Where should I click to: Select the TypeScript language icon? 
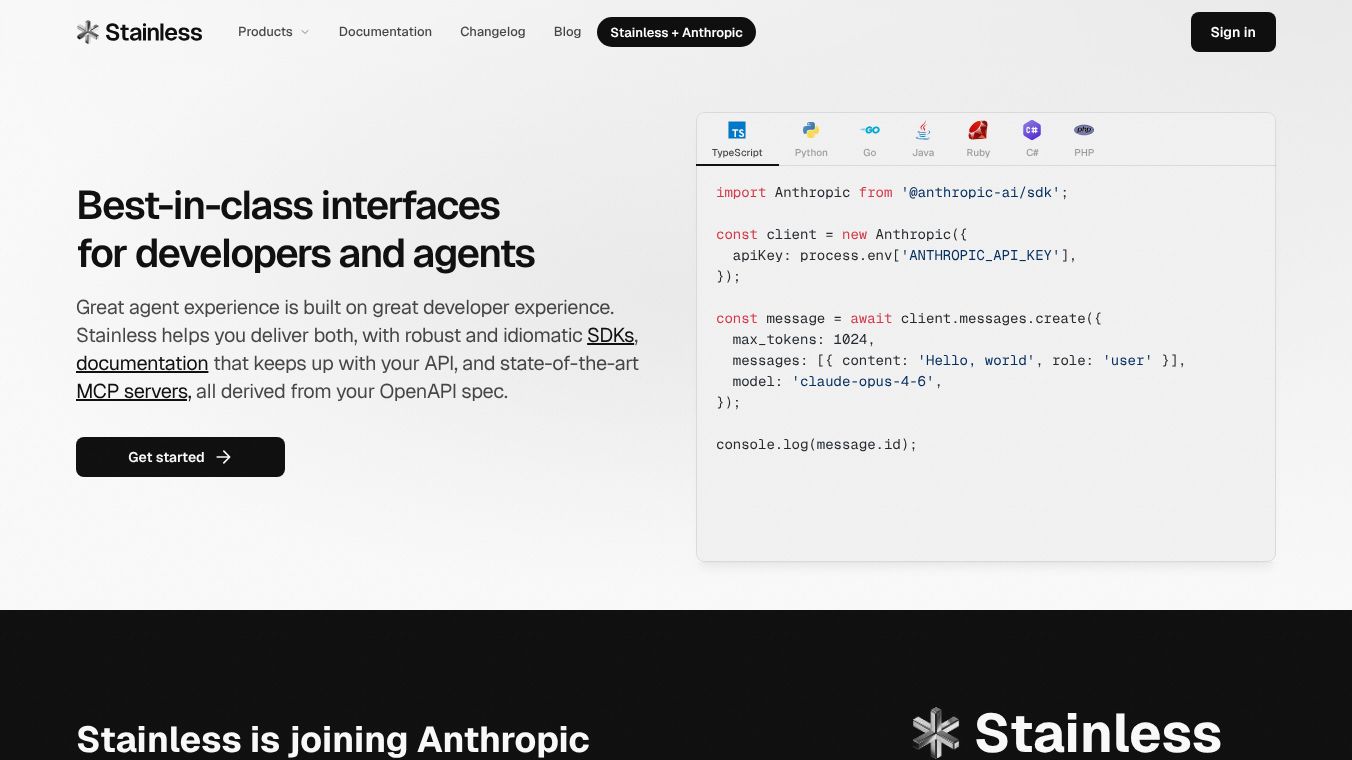point(737,131)
